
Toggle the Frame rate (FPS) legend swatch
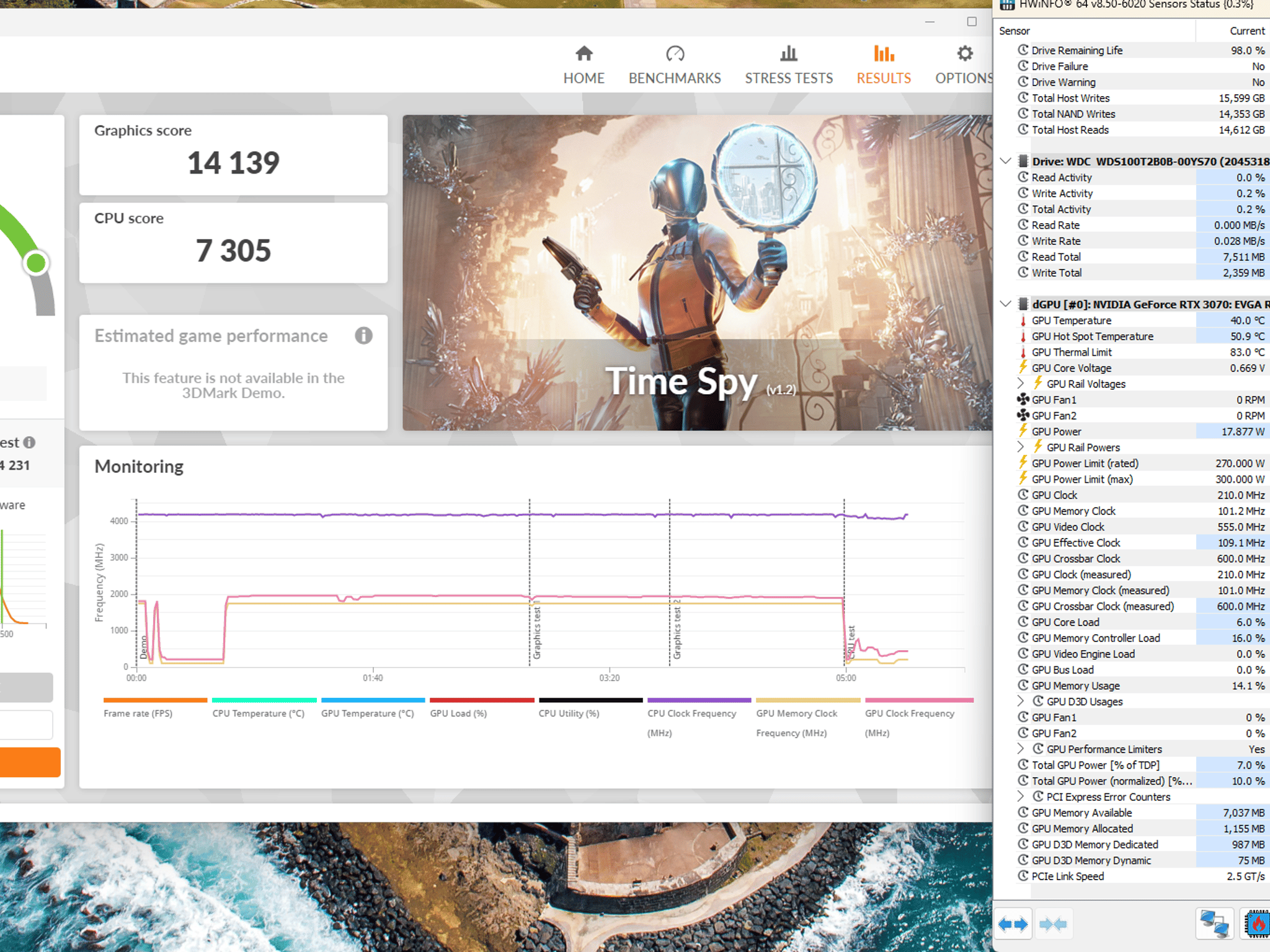(155, 700)
